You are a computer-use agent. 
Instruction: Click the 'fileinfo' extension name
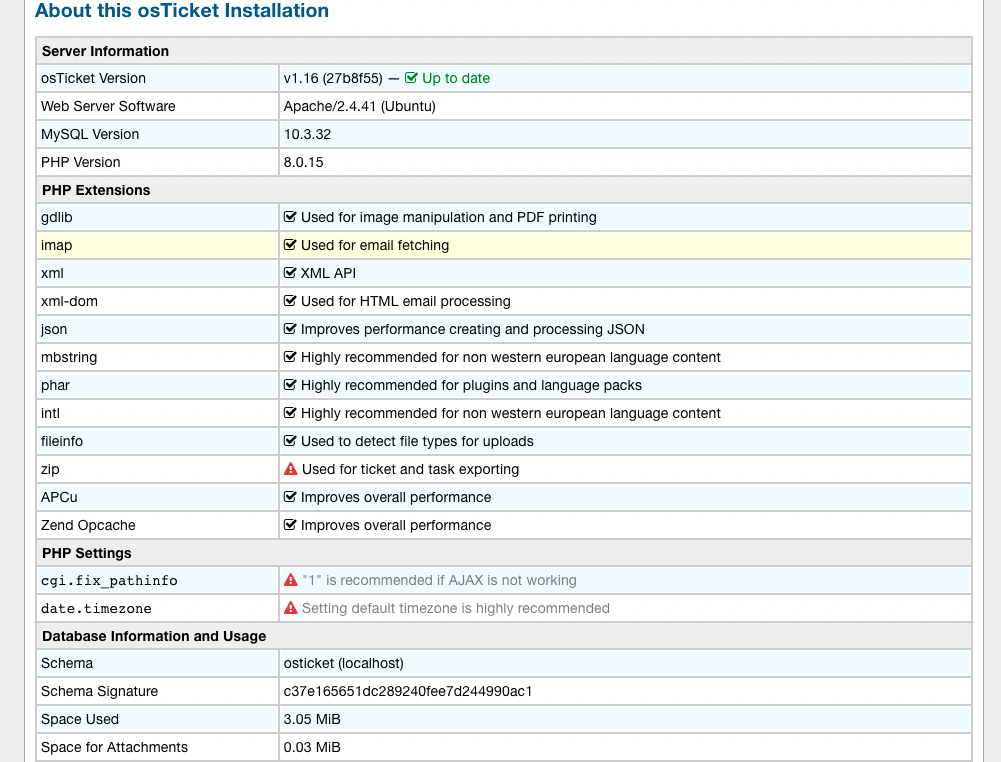click(x=62, y=442)
